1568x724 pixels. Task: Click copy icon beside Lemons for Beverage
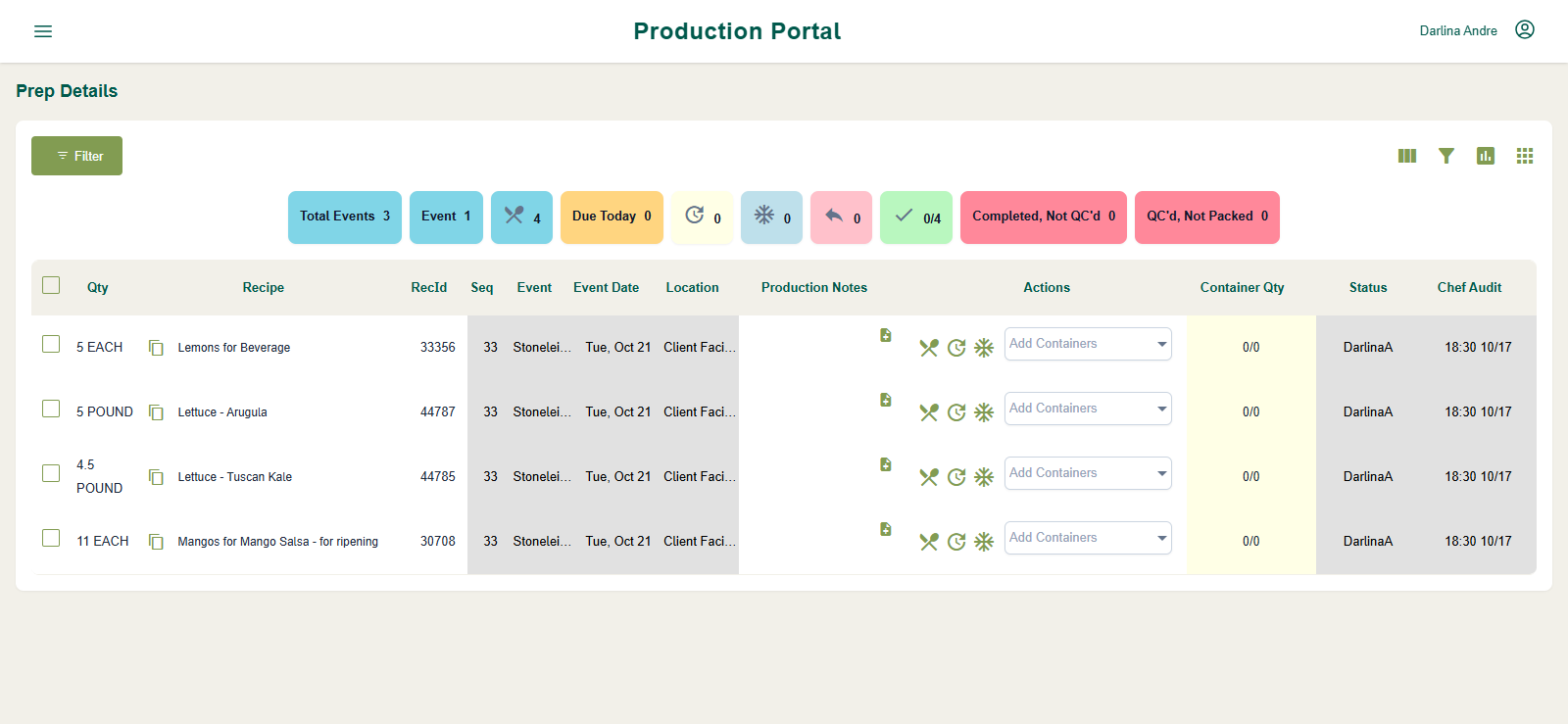[x=156, y=348]
